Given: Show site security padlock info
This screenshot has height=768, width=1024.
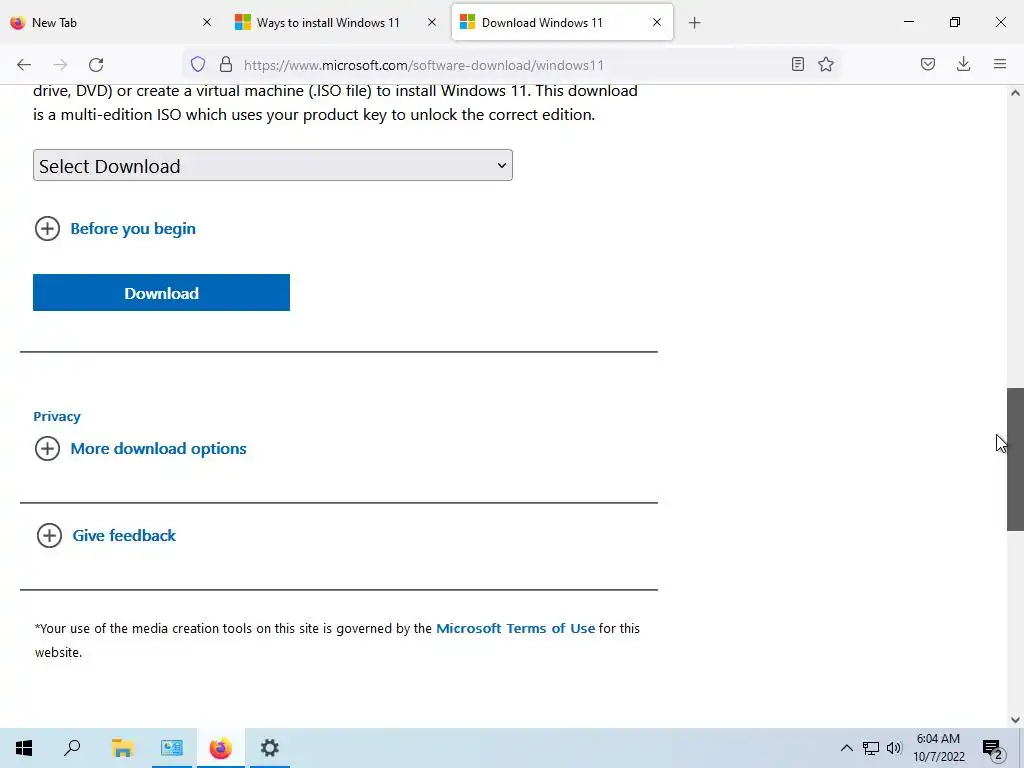Looking at the screenshot, I should (226, 64).
